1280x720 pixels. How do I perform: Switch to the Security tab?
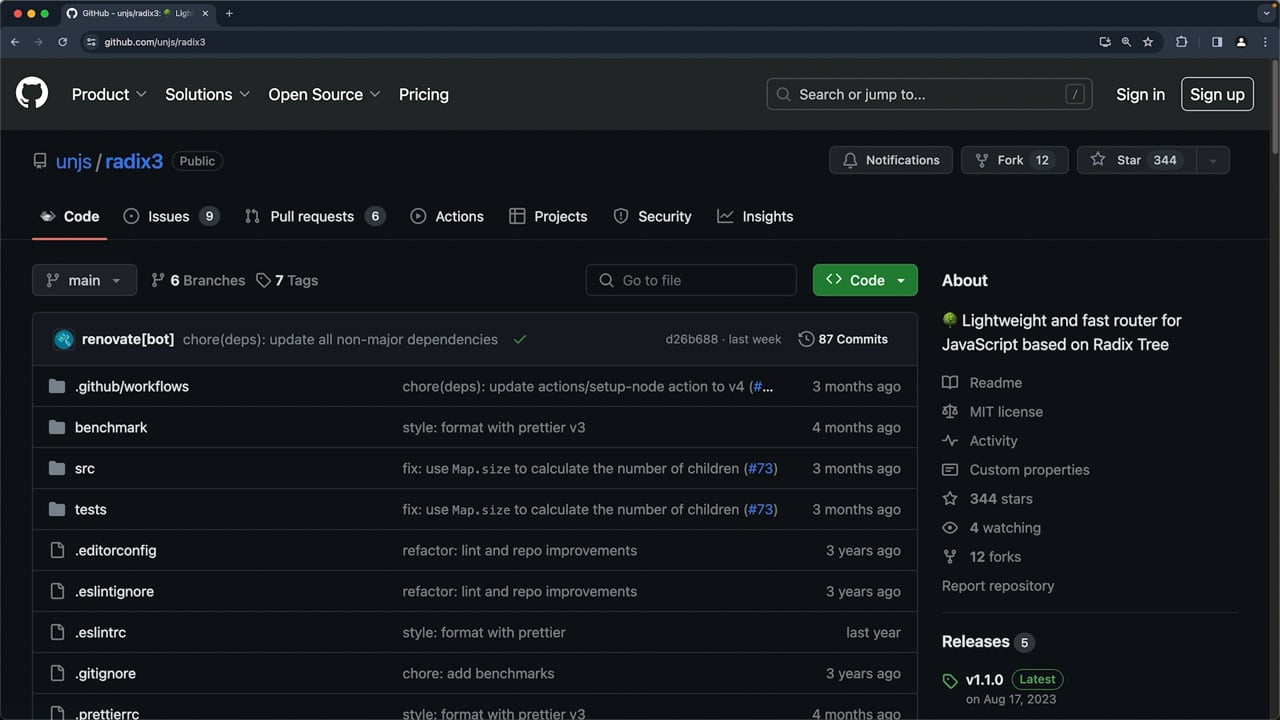pyautogui.click(x=652, y=216)
